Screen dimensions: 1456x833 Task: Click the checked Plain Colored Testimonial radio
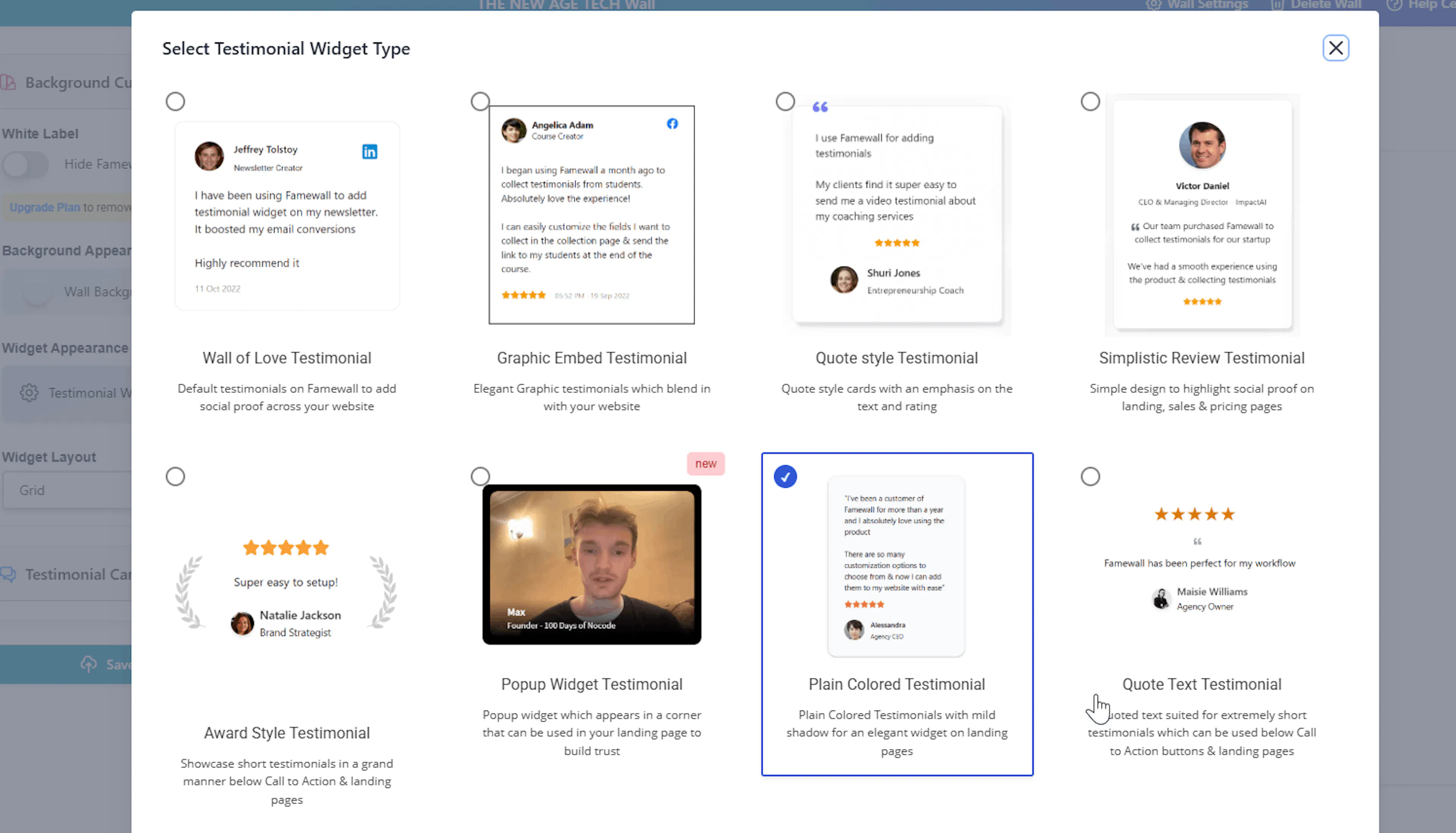click(785, 476)
